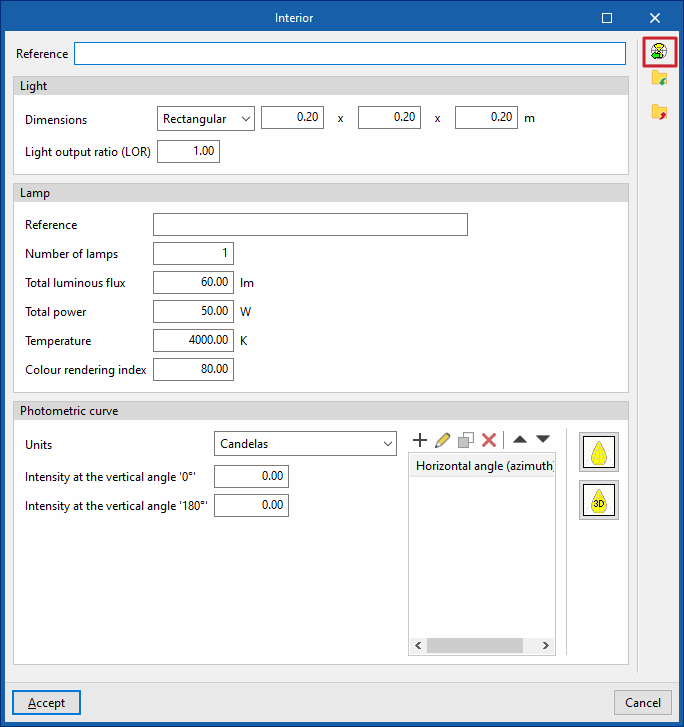Edit the Colour rendering index field
This screenshot has width=684, height=727.
point(193,369)
